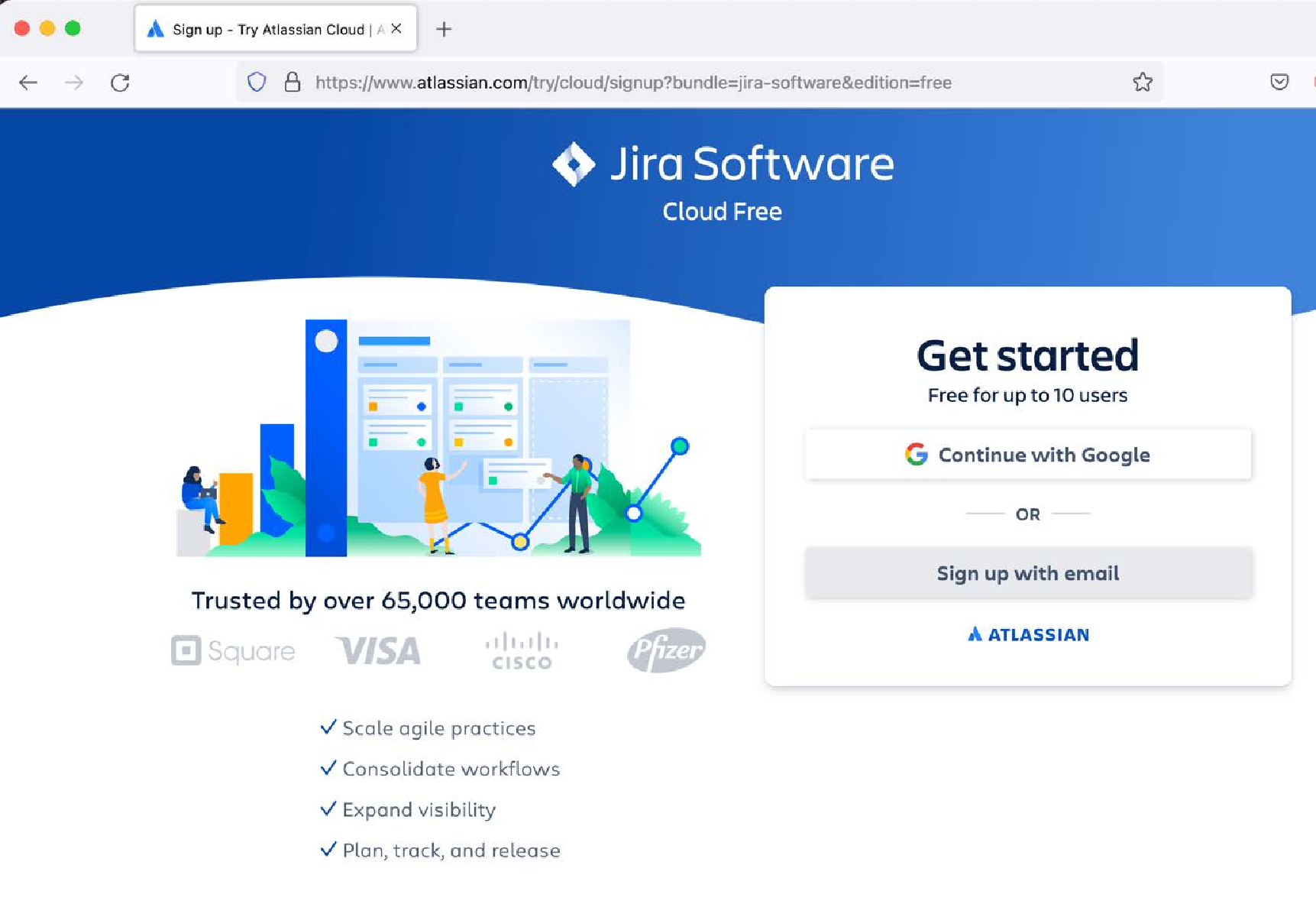Click the Pfizer company logo
The image size is (1316, 917).
[x=666, y=650]
